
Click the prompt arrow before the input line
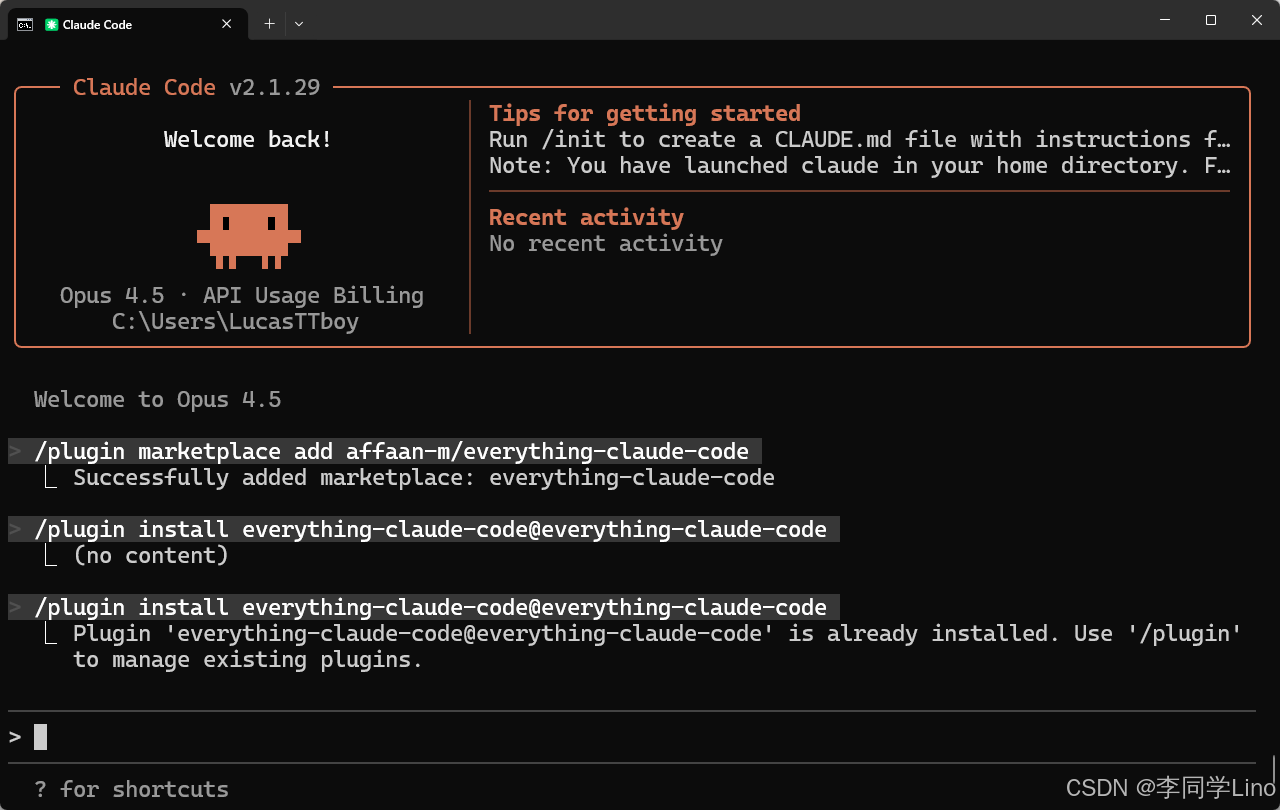pos(14,735)
